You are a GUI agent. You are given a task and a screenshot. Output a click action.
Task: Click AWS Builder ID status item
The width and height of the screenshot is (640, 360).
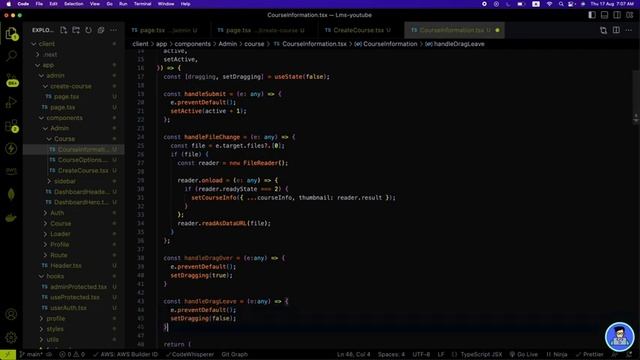coord(125,354)
